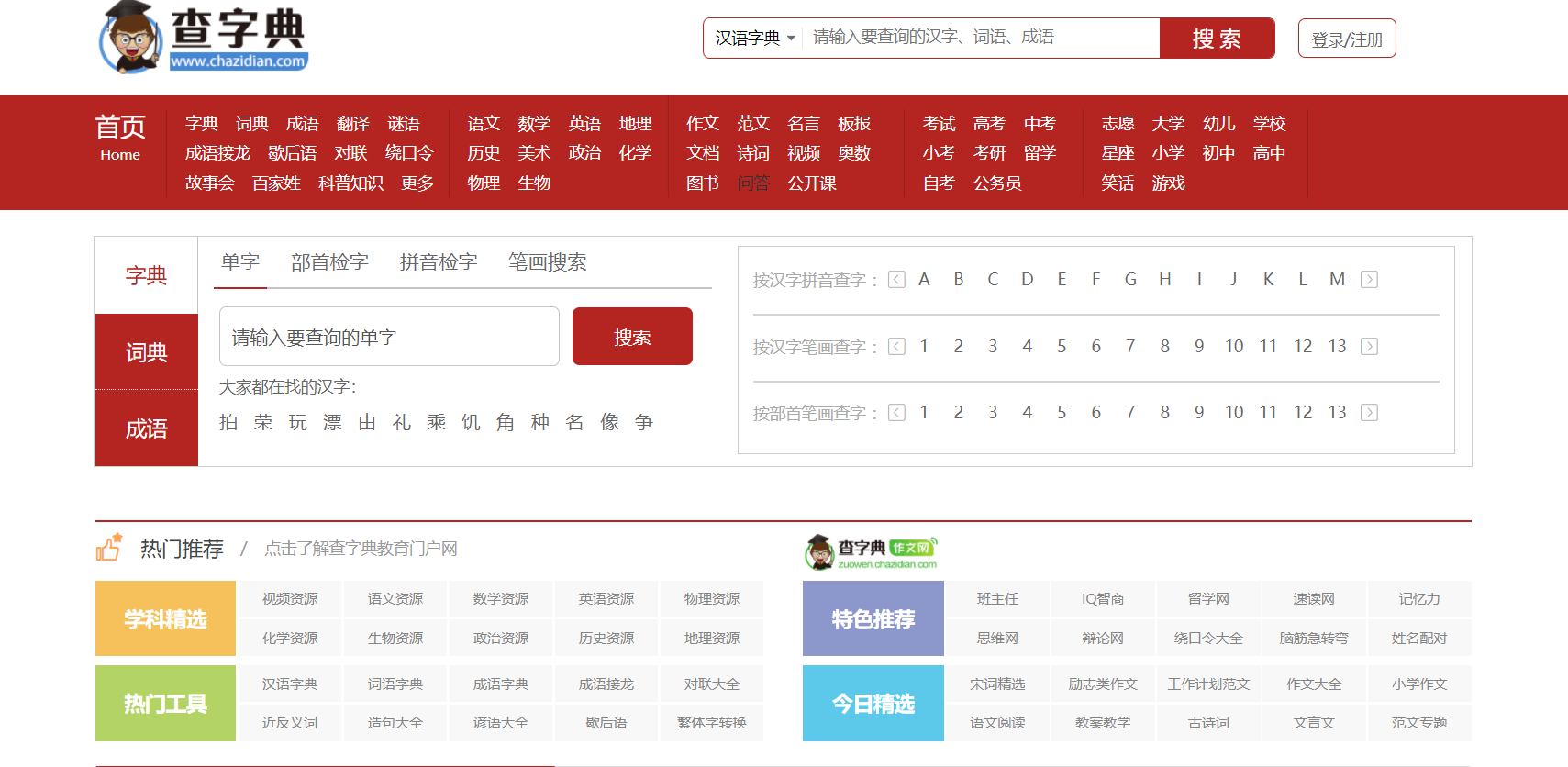Open the 拼音检字 tab
Screen dimensions: 1568x767
[439, 262]
